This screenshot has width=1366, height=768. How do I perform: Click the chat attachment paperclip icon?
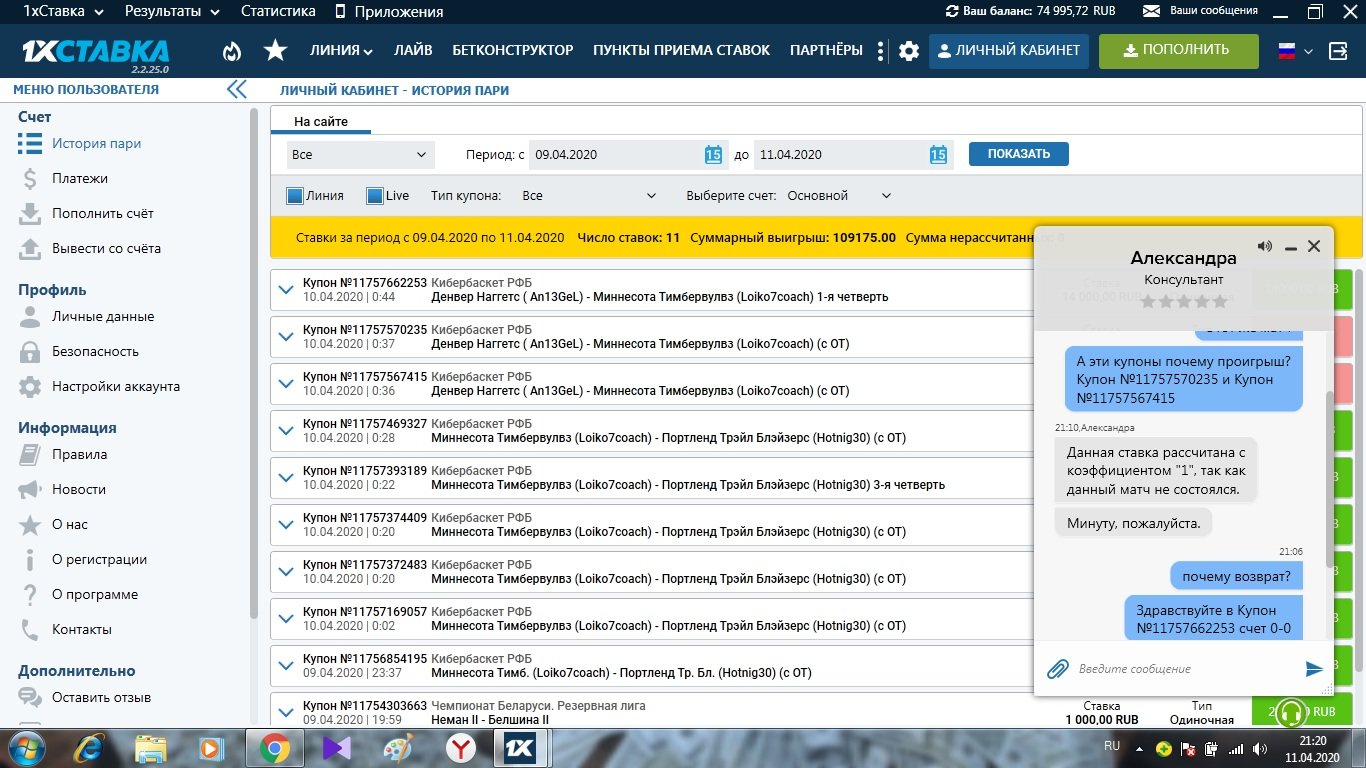click(1057, 669)
